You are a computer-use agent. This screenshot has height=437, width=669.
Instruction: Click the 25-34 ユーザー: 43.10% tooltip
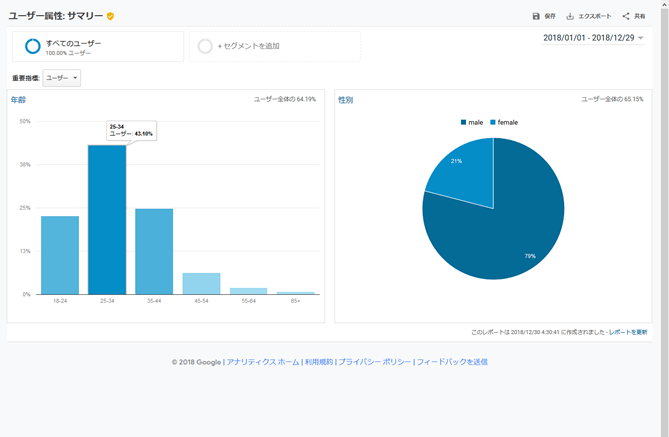[131, 131]
